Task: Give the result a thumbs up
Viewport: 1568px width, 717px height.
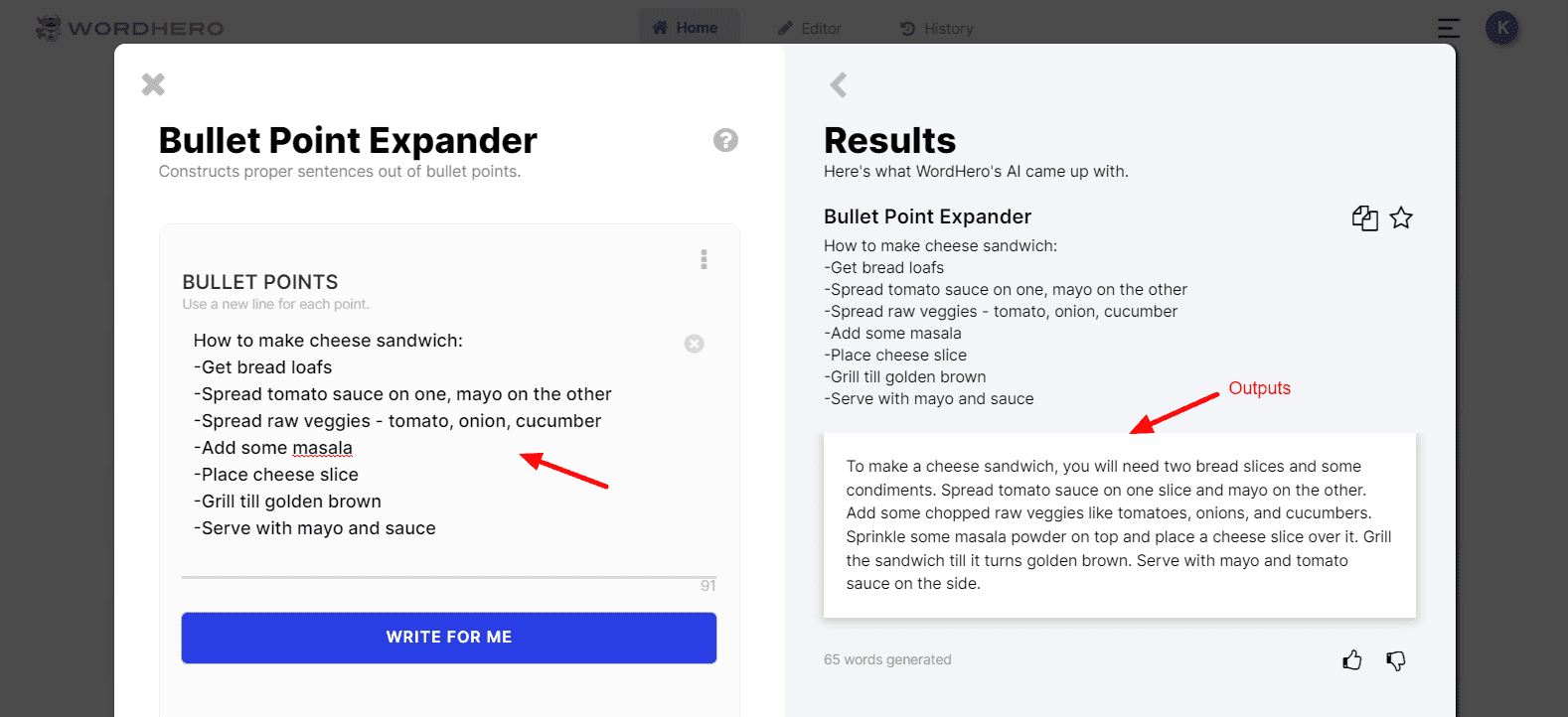Action: [1352, 660]
